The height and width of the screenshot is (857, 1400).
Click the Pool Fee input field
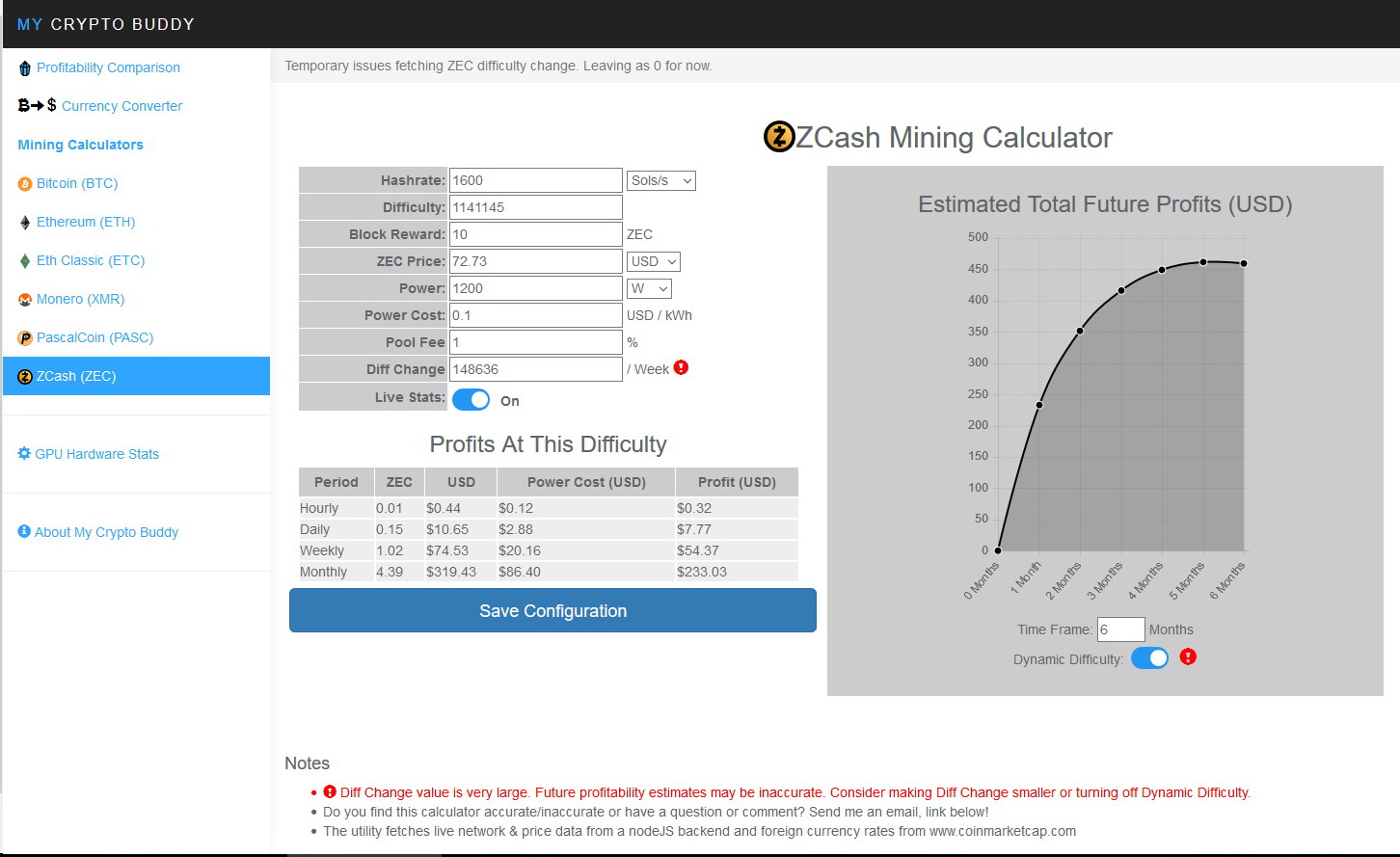(536, 342)
